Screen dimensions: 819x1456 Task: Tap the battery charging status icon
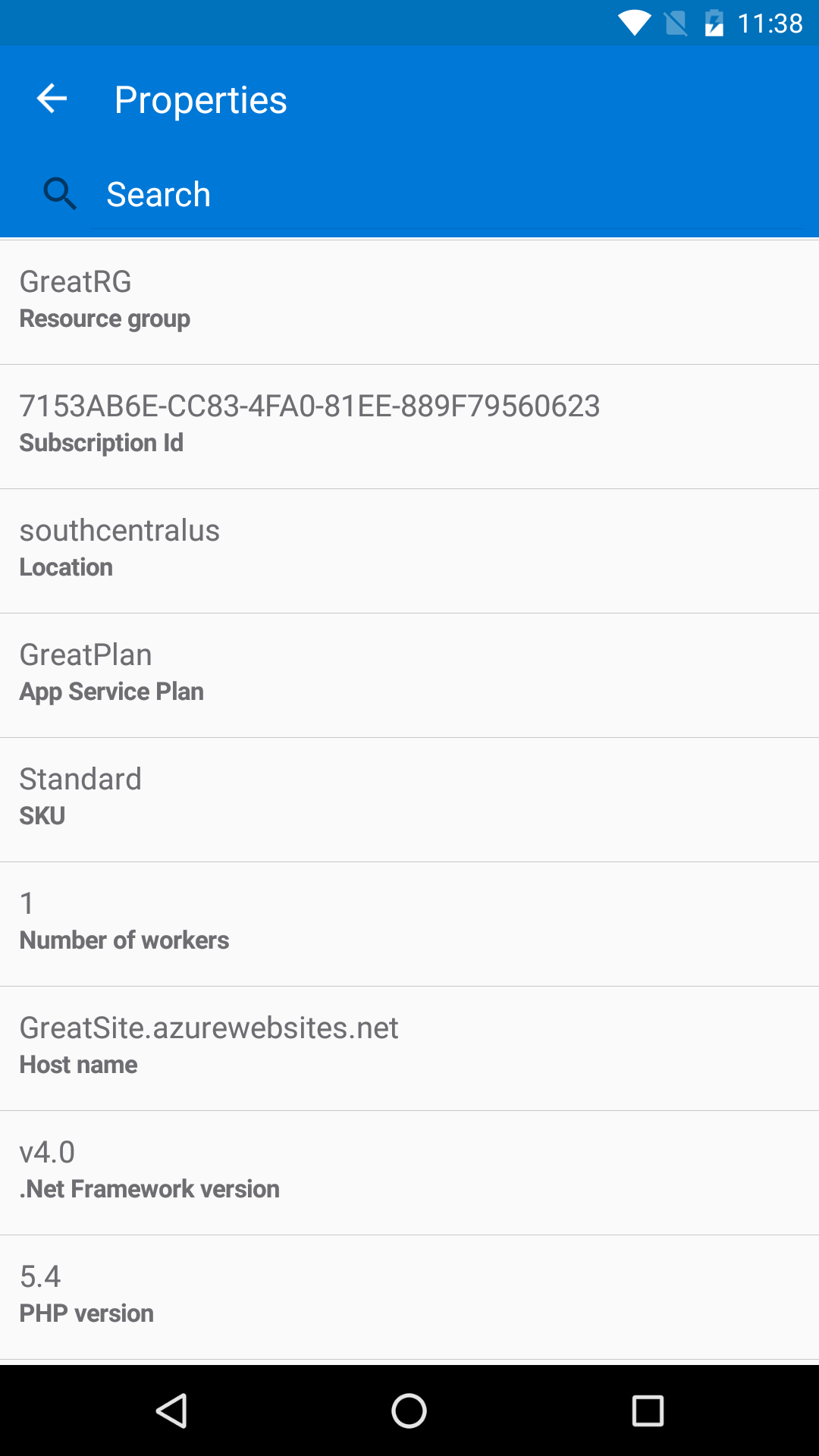(x=714, y=23)
